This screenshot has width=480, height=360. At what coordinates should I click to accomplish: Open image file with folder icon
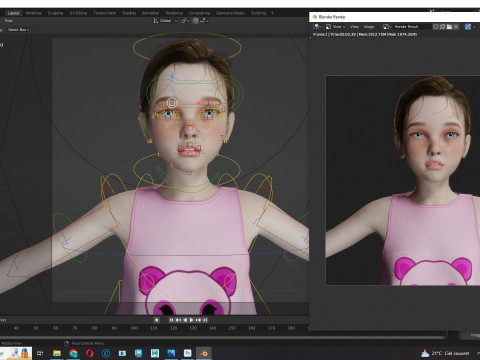(x=449, y=27)
